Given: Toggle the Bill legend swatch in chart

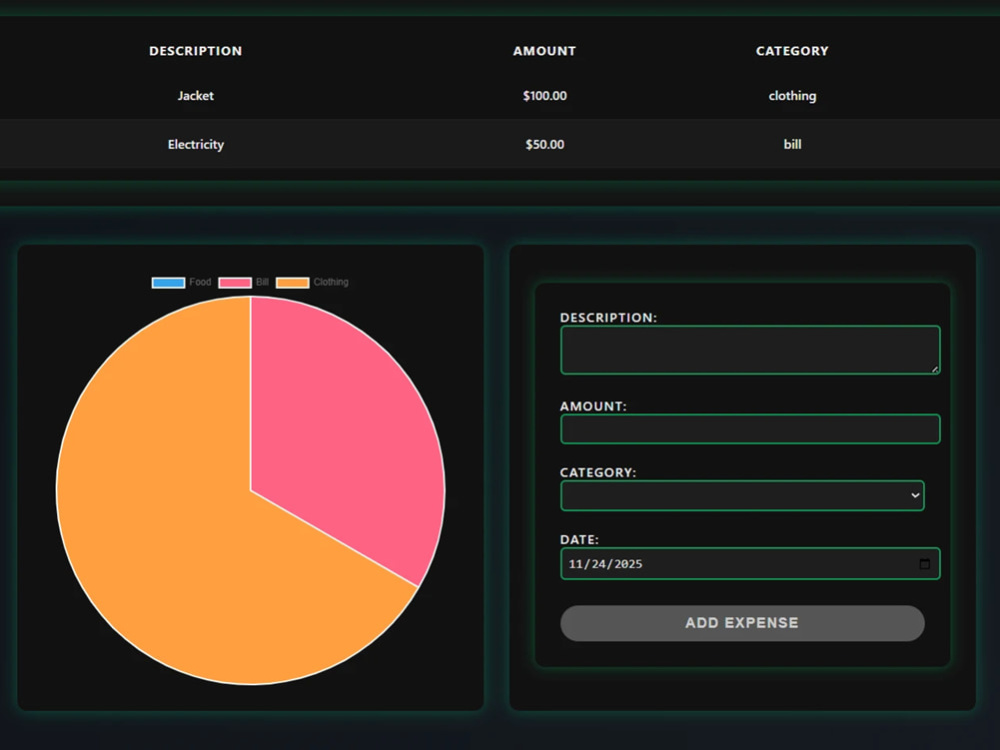Looking at the screenshot, I should point(235,283).
